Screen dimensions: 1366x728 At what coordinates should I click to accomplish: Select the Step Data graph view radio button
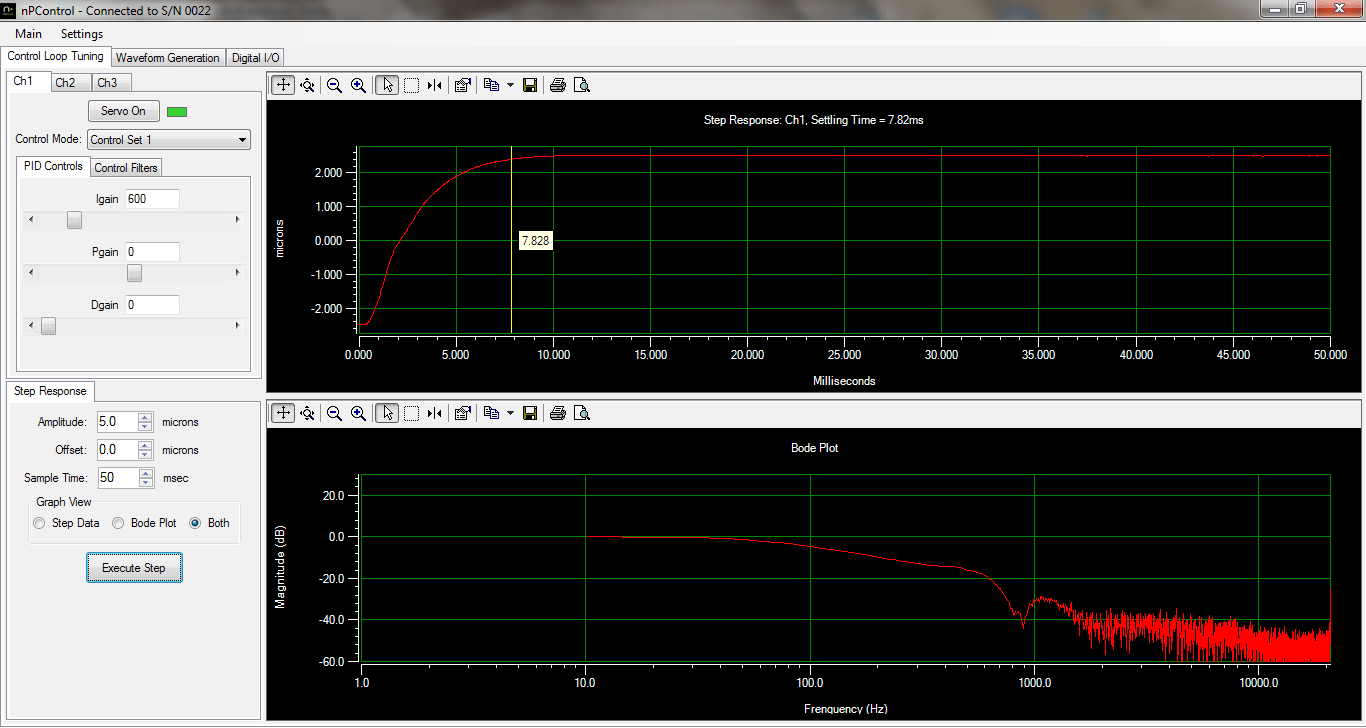click(66, 523)
